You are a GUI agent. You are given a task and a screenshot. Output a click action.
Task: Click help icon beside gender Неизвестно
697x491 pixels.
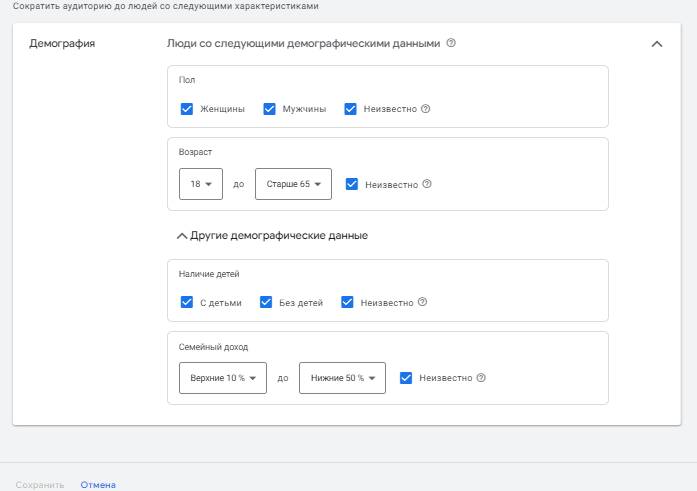[x=425, y=109]
